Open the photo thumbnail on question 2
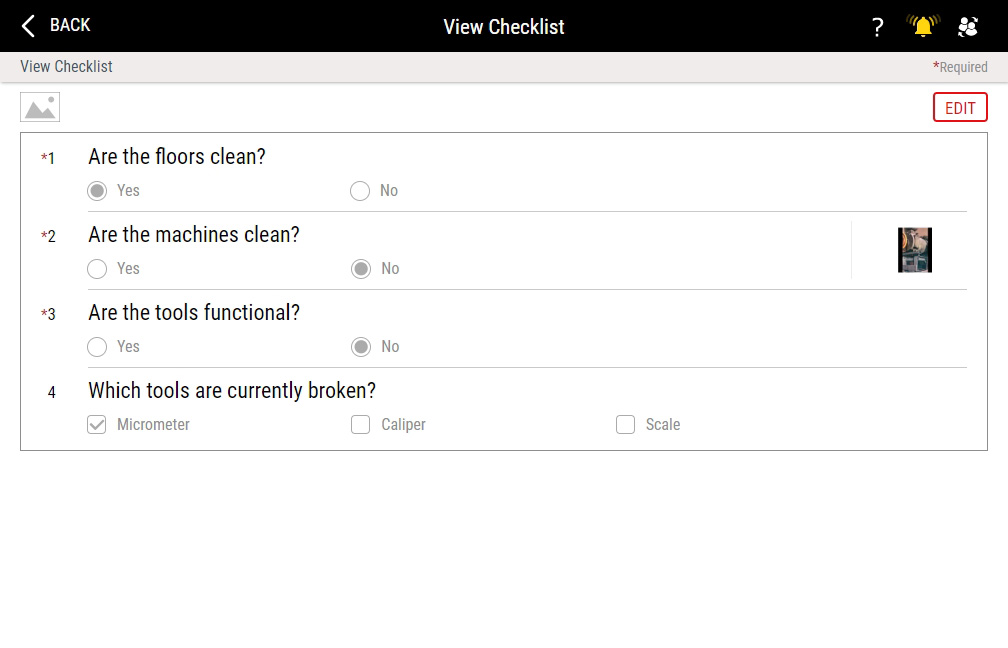This screenshot has height=648, width=1008. click(913, 249)
